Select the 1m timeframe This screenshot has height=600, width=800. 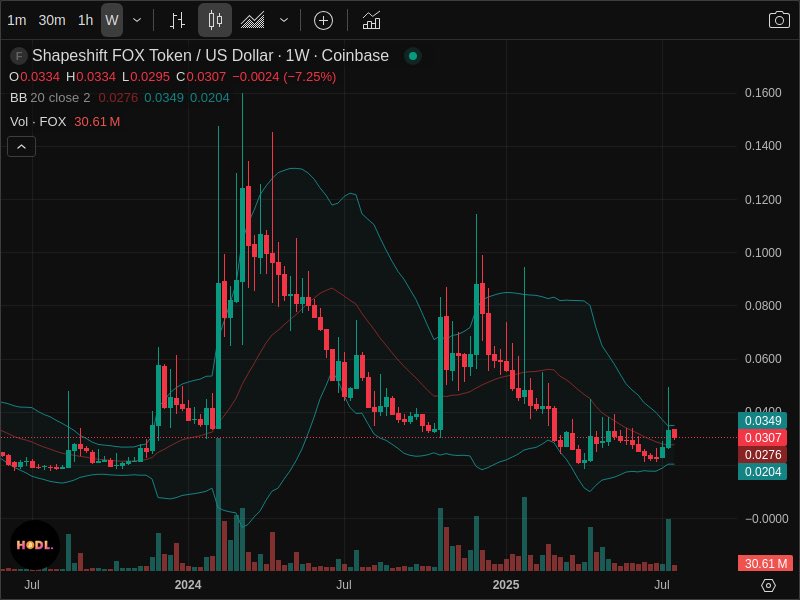pyautogui.click(x=17, y=20)
